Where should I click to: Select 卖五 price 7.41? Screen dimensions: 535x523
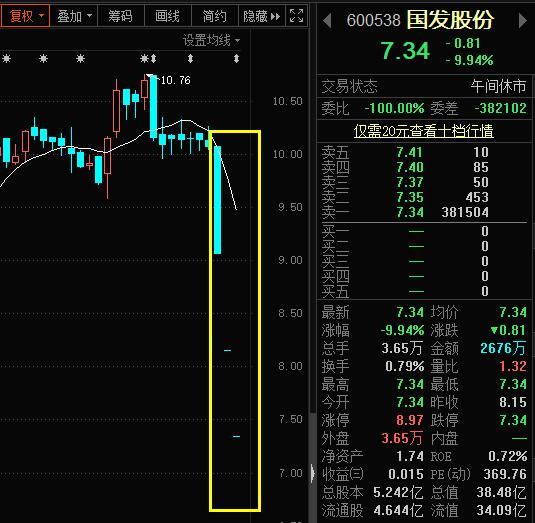coord(410,152)
